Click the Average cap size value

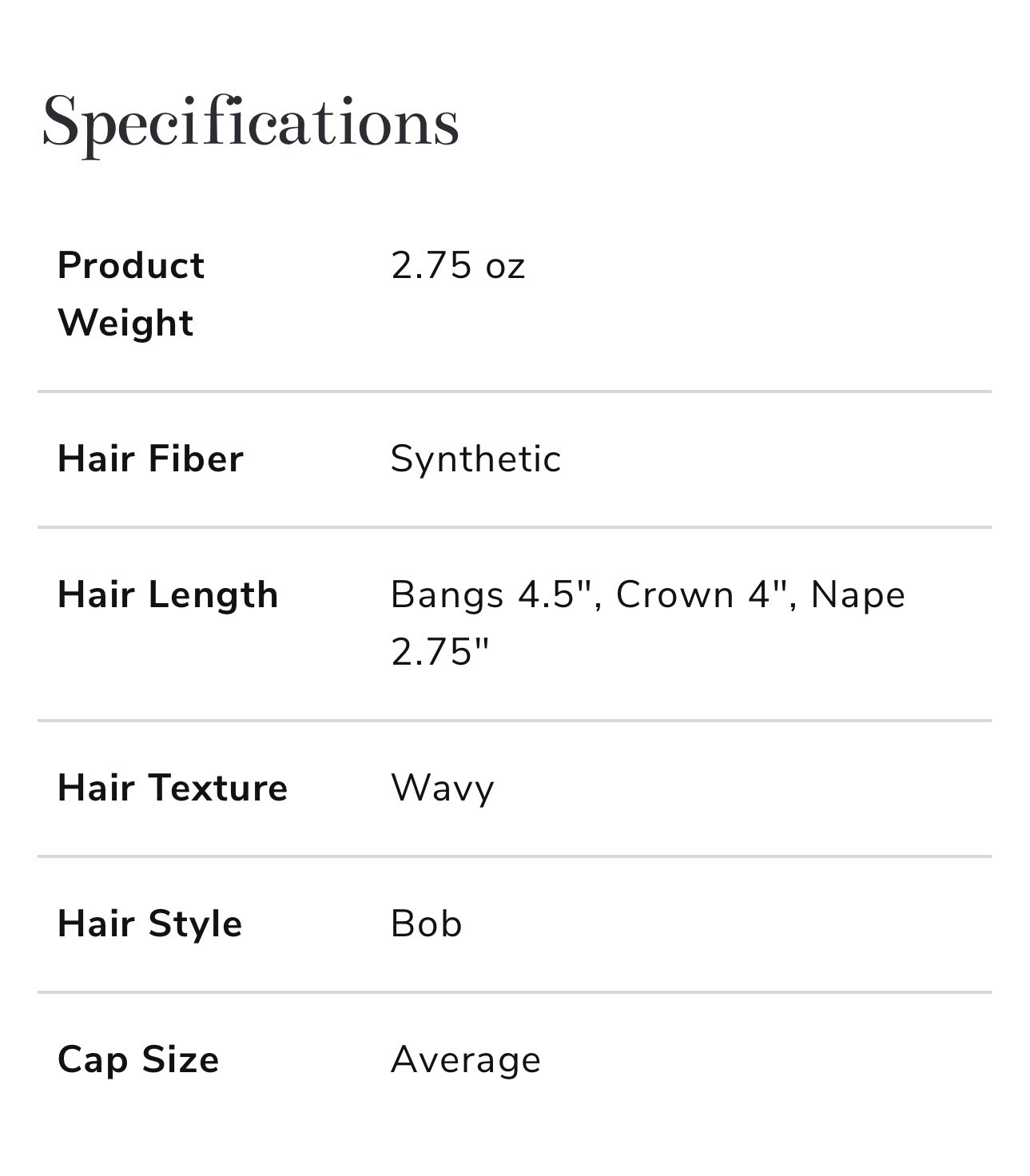[466, 1061]
